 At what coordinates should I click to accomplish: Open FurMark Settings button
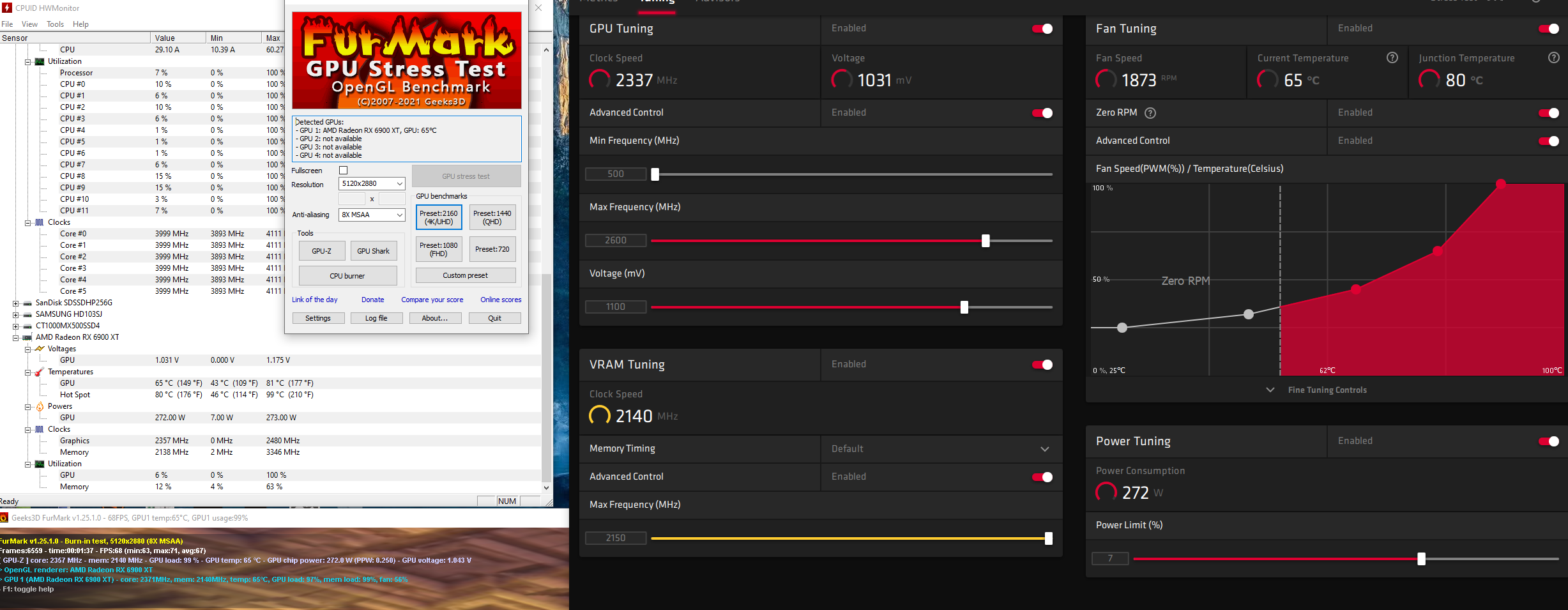(318, 318)
